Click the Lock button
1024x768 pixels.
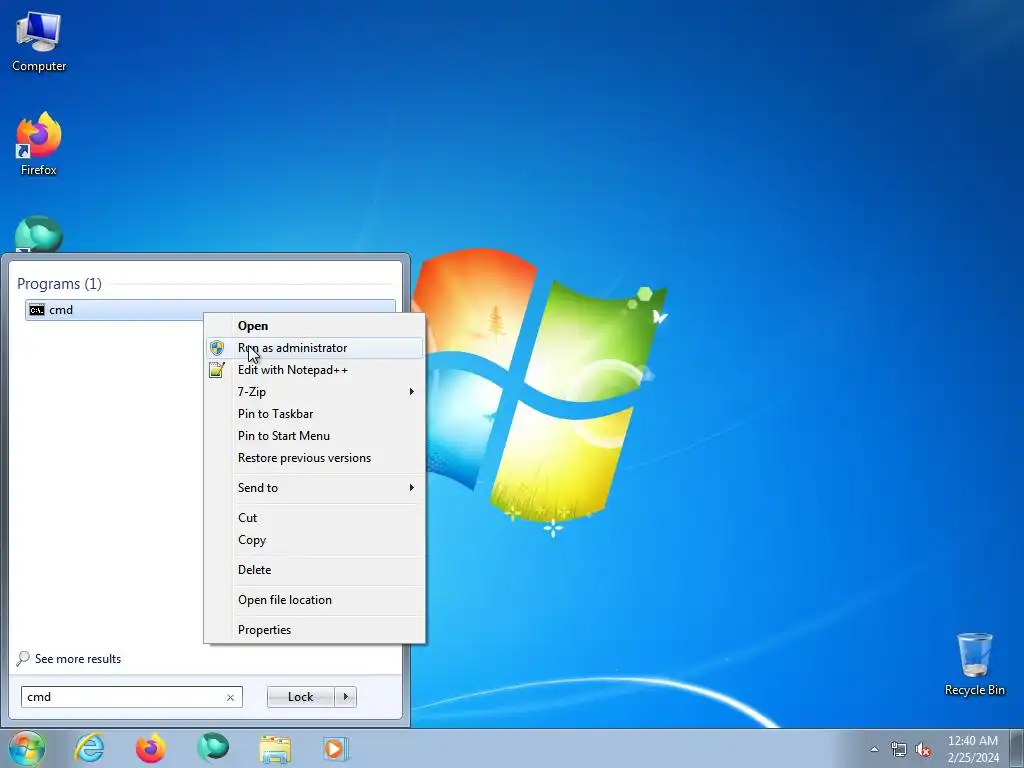click(300, 697)
